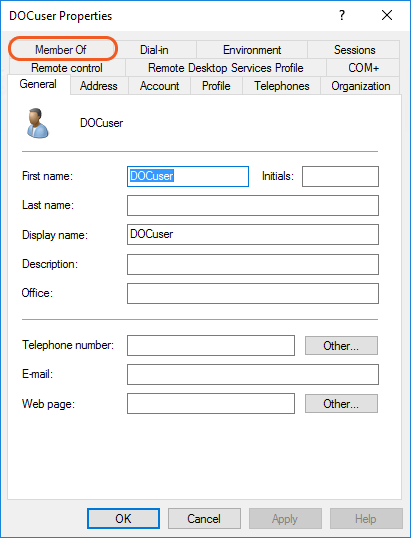
Task: Select the Sessions tab
Action: [x=354, y=50]
